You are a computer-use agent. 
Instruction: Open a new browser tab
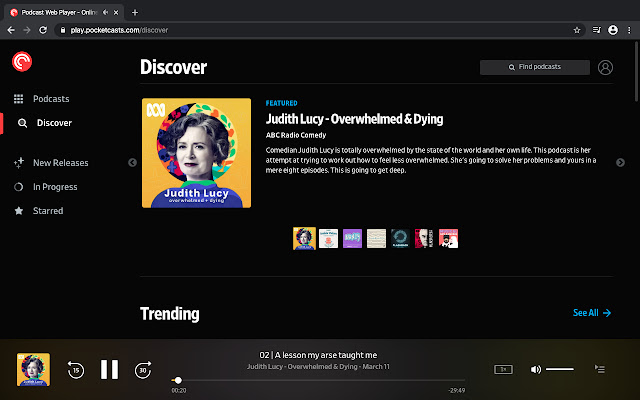pyautogui.click(x=135, y=13)
